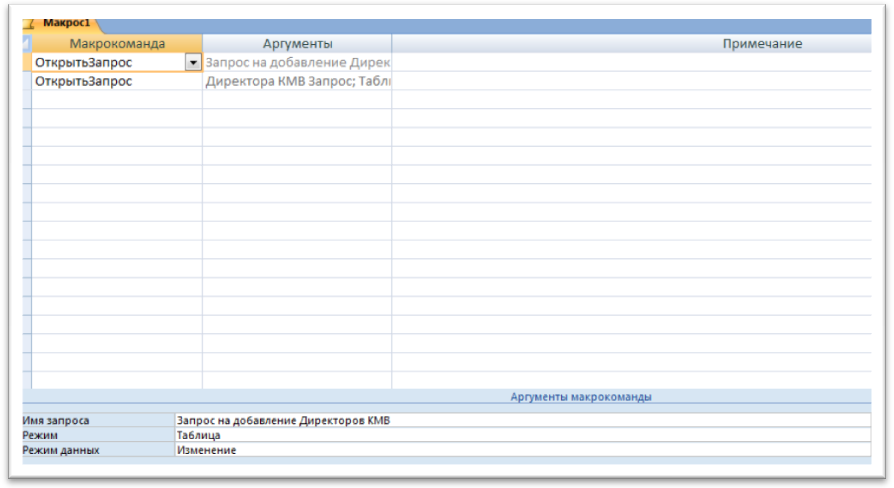Open the first ОткрытьЗапрос action dropdown arrow
The height and width of the screenshot is (488, 894).
click(x=193, y=63)
